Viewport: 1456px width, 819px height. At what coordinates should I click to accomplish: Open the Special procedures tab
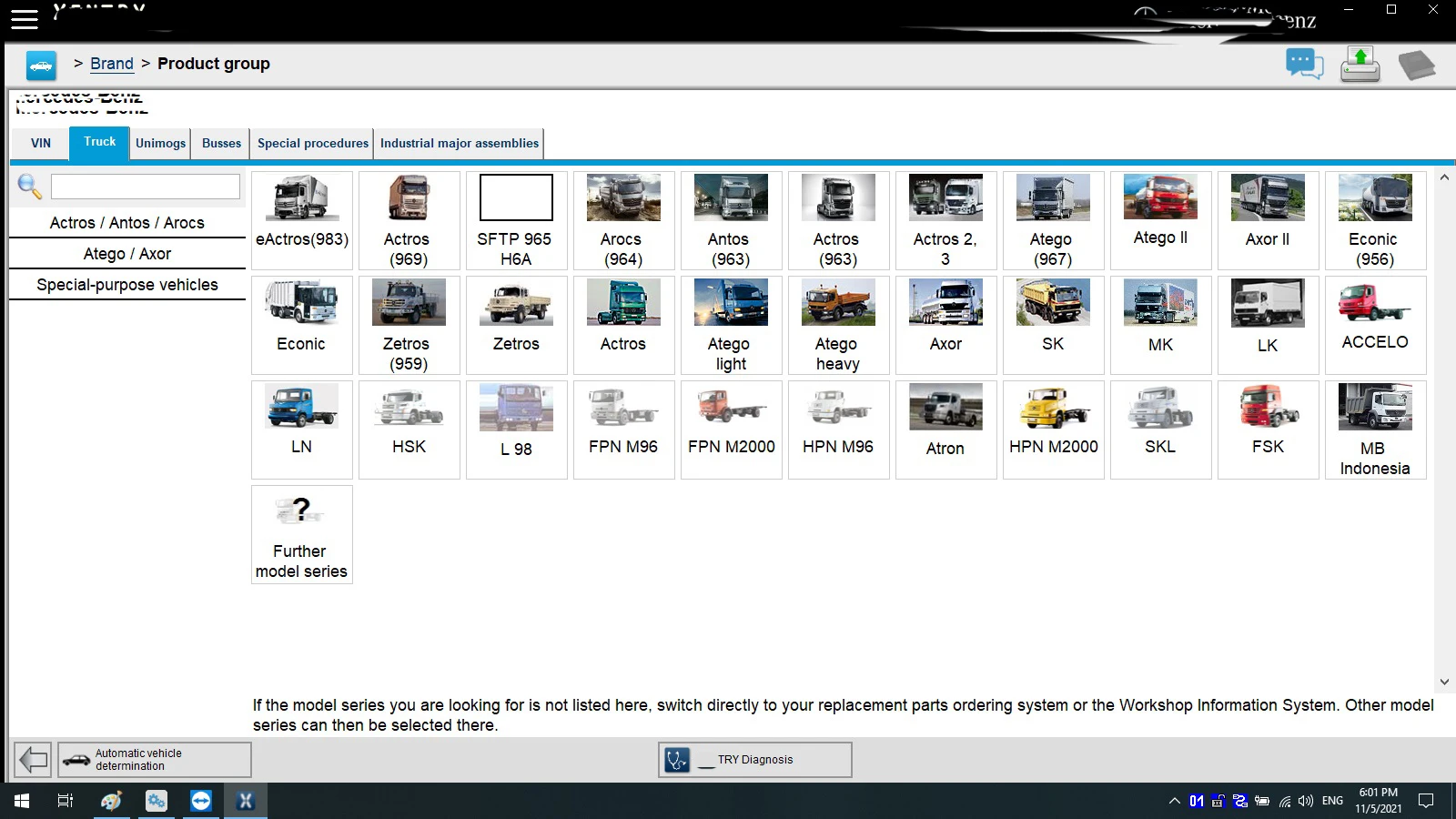tap(312, 143)
